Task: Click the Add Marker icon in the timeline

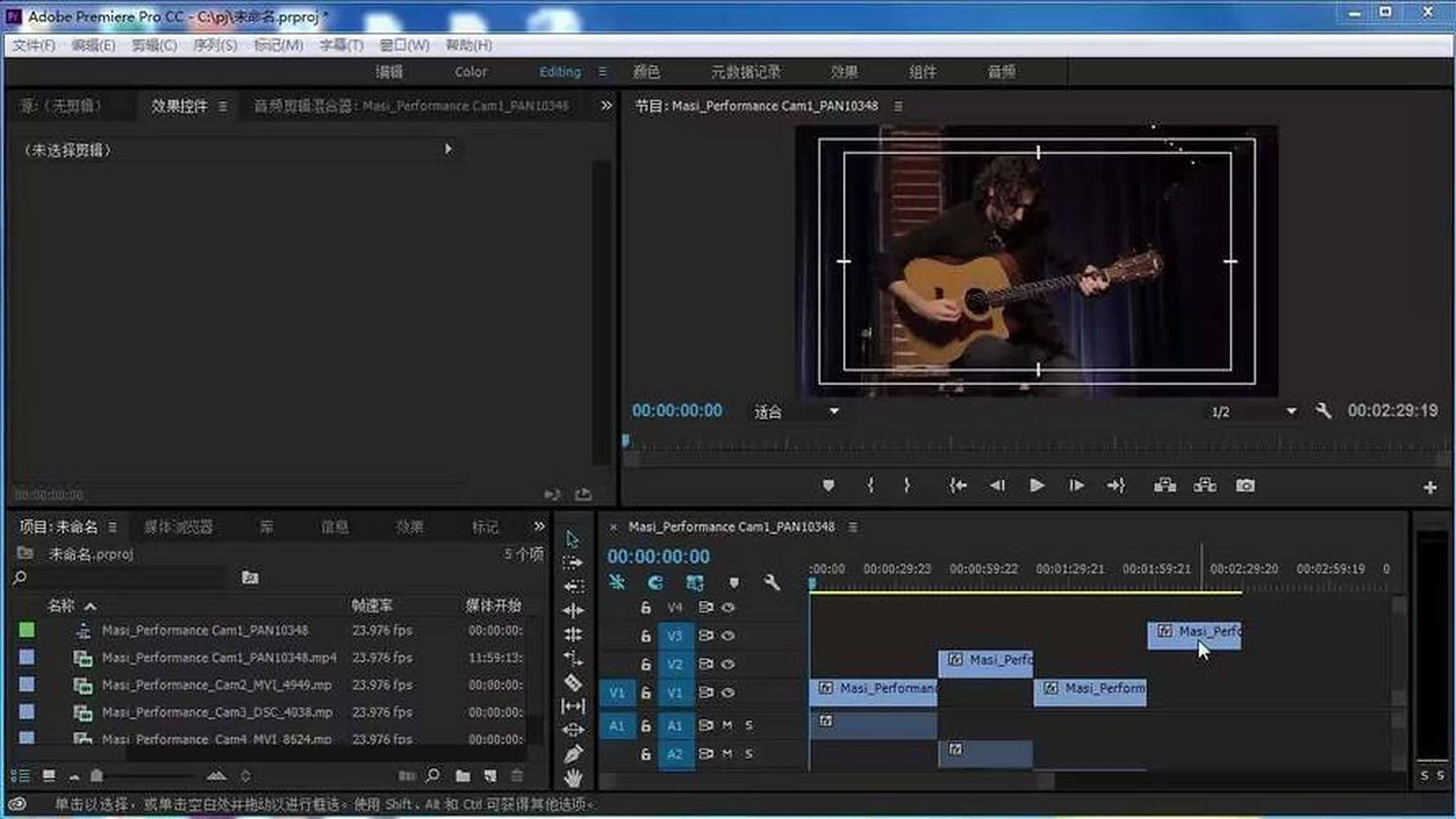Action: click(734, 584)
